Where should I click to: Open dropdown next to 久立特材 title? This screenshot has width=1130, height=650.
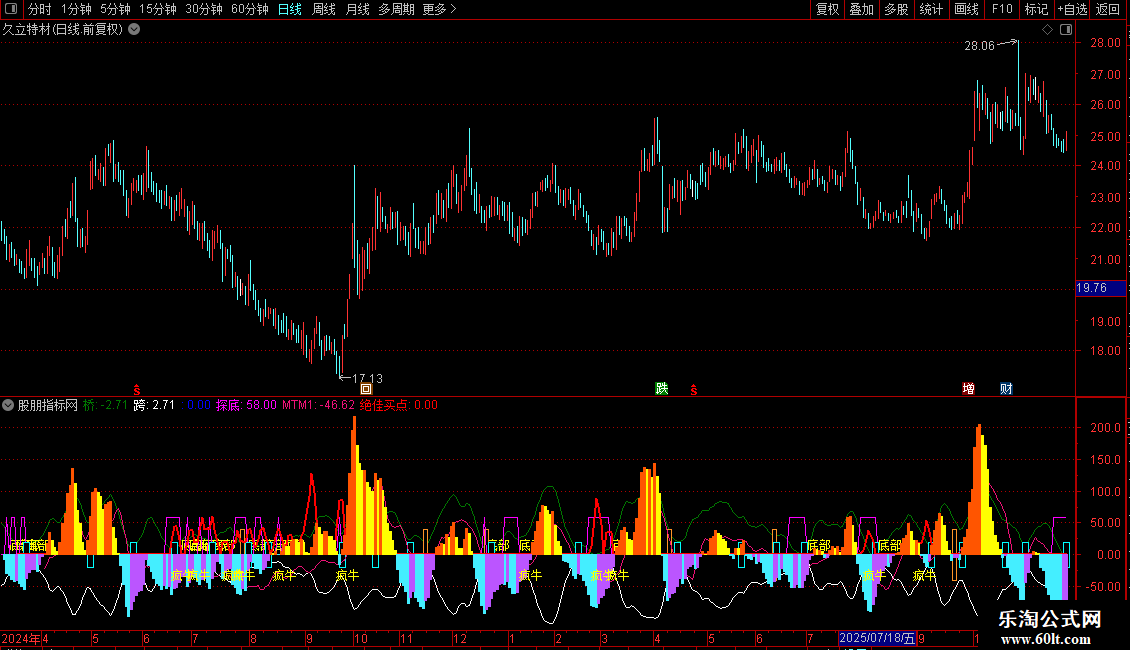(134, 30)
